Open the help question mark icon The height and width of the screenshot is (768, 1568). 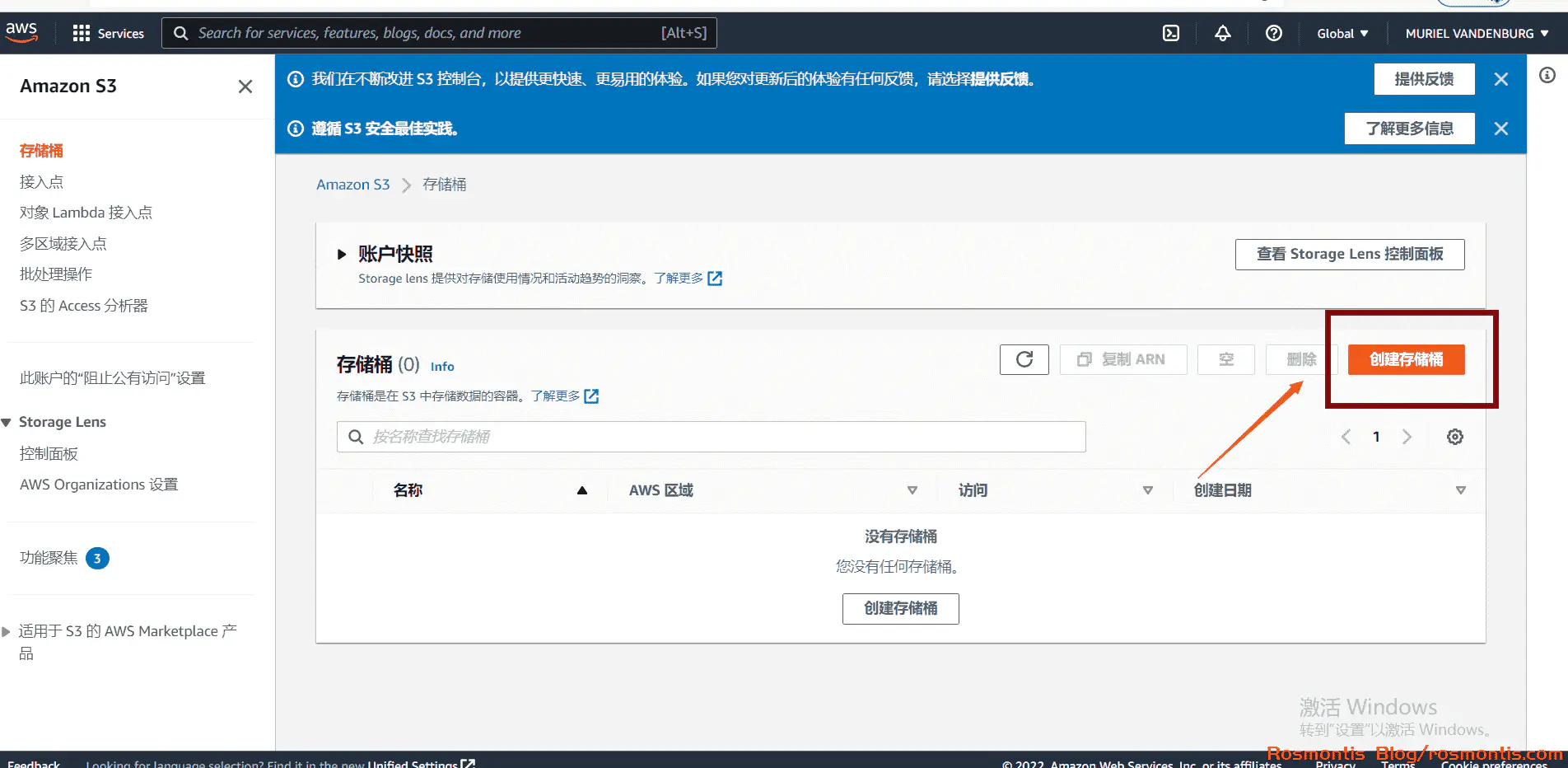point(1274,33)
